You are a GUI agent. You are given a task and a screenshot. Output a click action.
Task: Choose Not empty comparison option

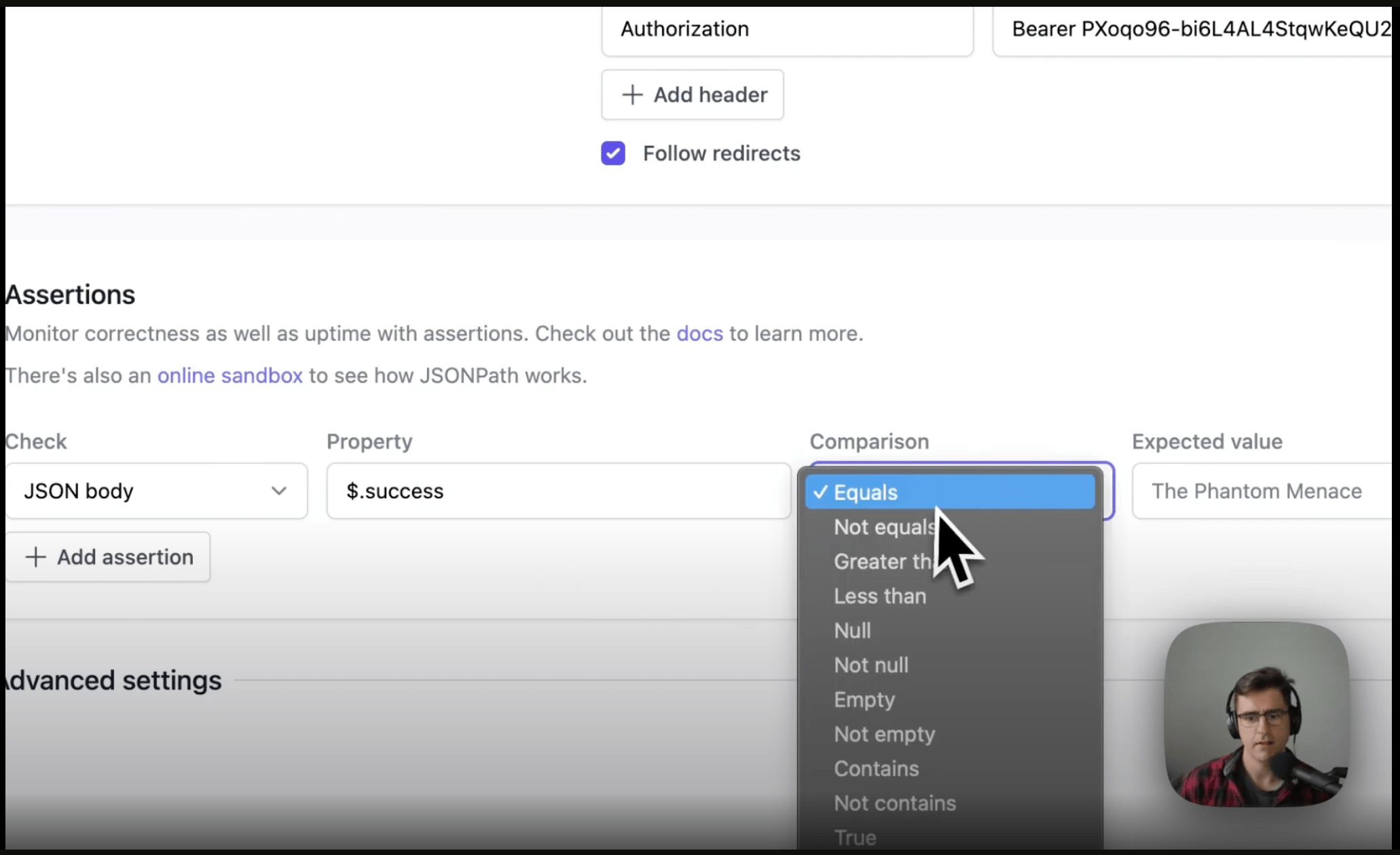coord(884,734)
